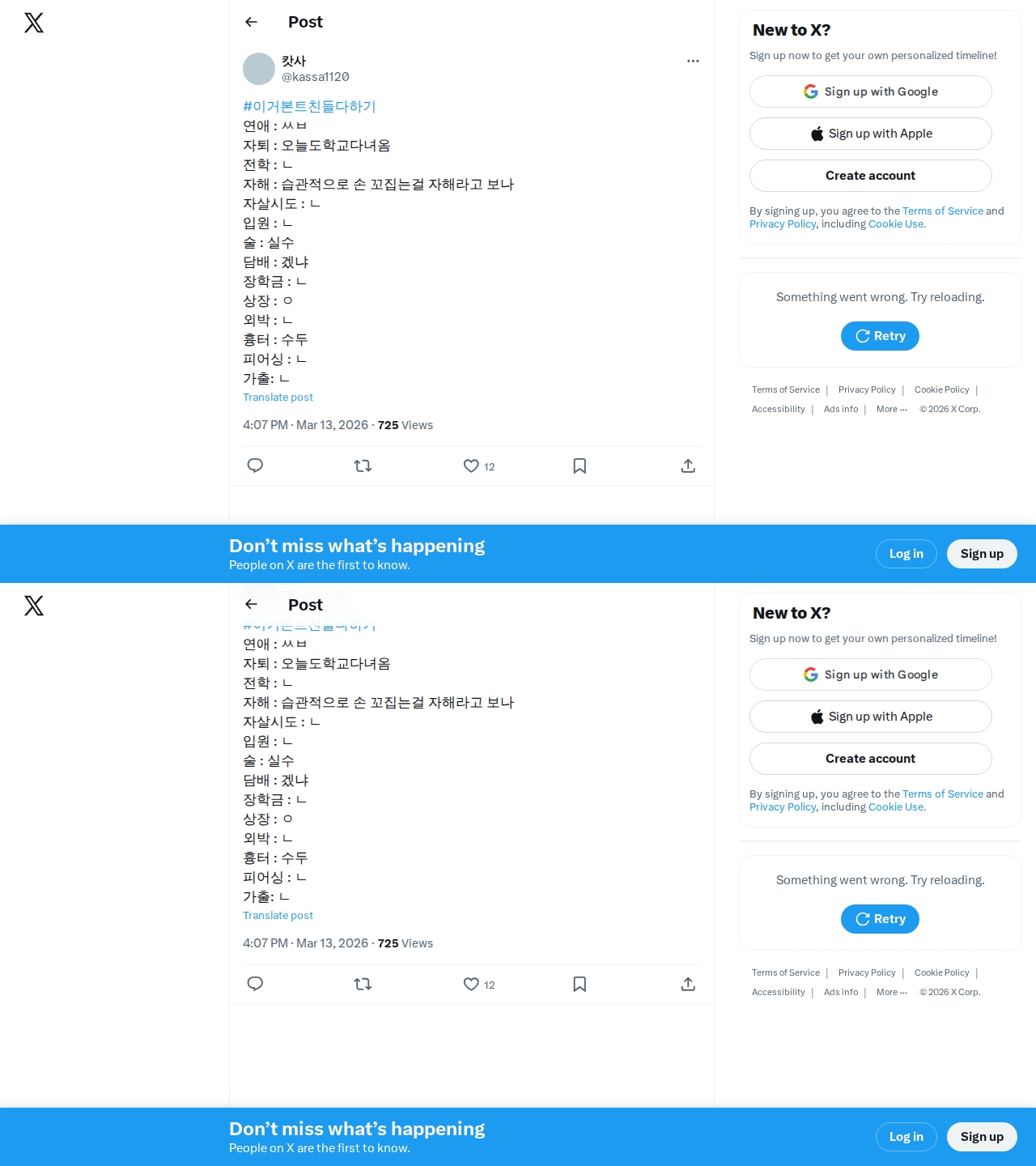Image resolution: width=1036 pixels, height=1166 pixels.
Task: Click the first Sign up with Apple button
Action: click(871, 134)
